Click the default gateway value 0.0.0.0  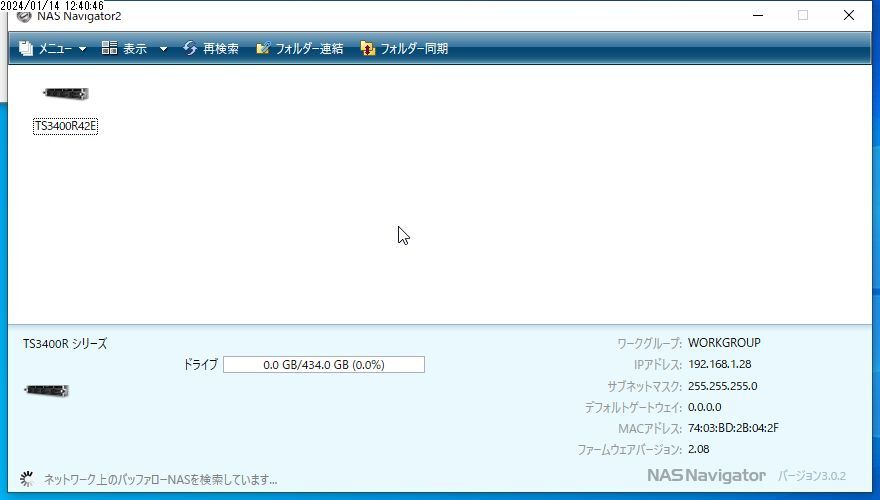pos(704,407)
